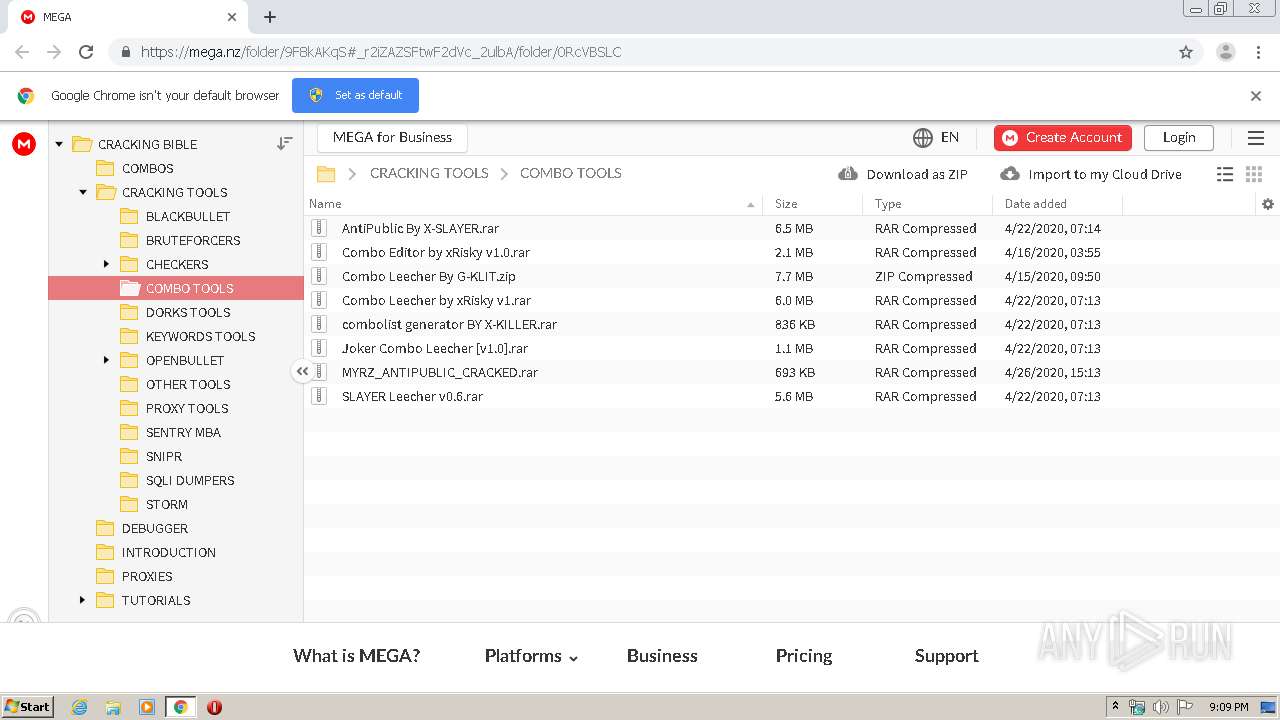Open Windows Explorer from the taskbar
Viewport: 1280px width, 720px height.
point(113,707)
